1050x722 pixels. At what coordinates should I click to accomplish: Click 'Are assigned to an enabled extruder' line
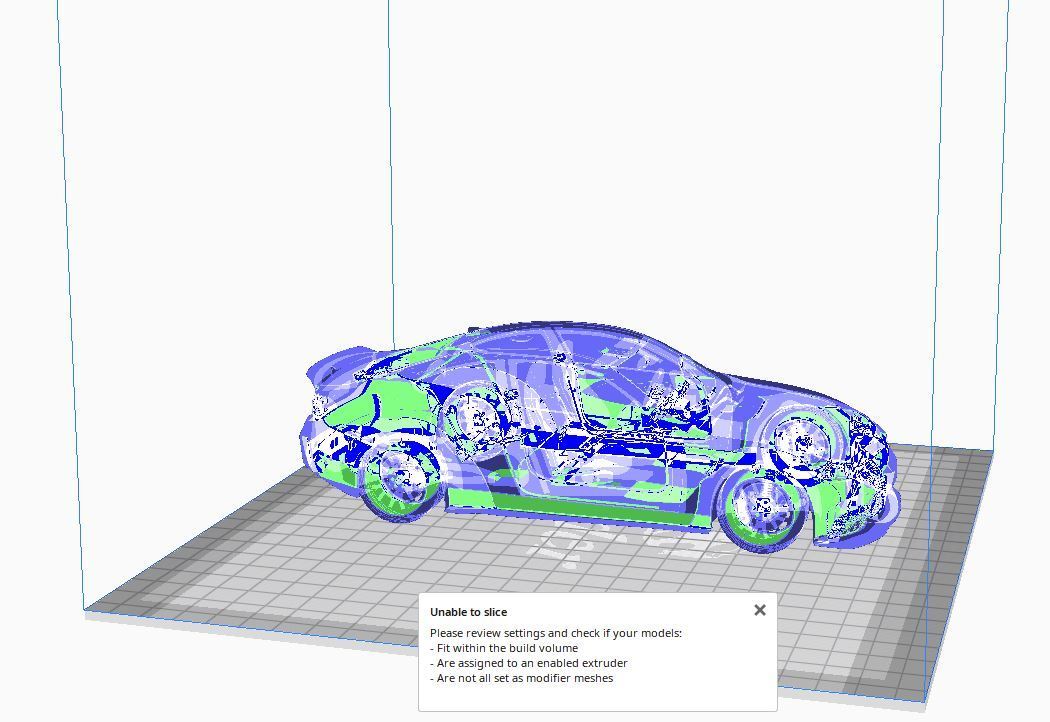point(528,663)
